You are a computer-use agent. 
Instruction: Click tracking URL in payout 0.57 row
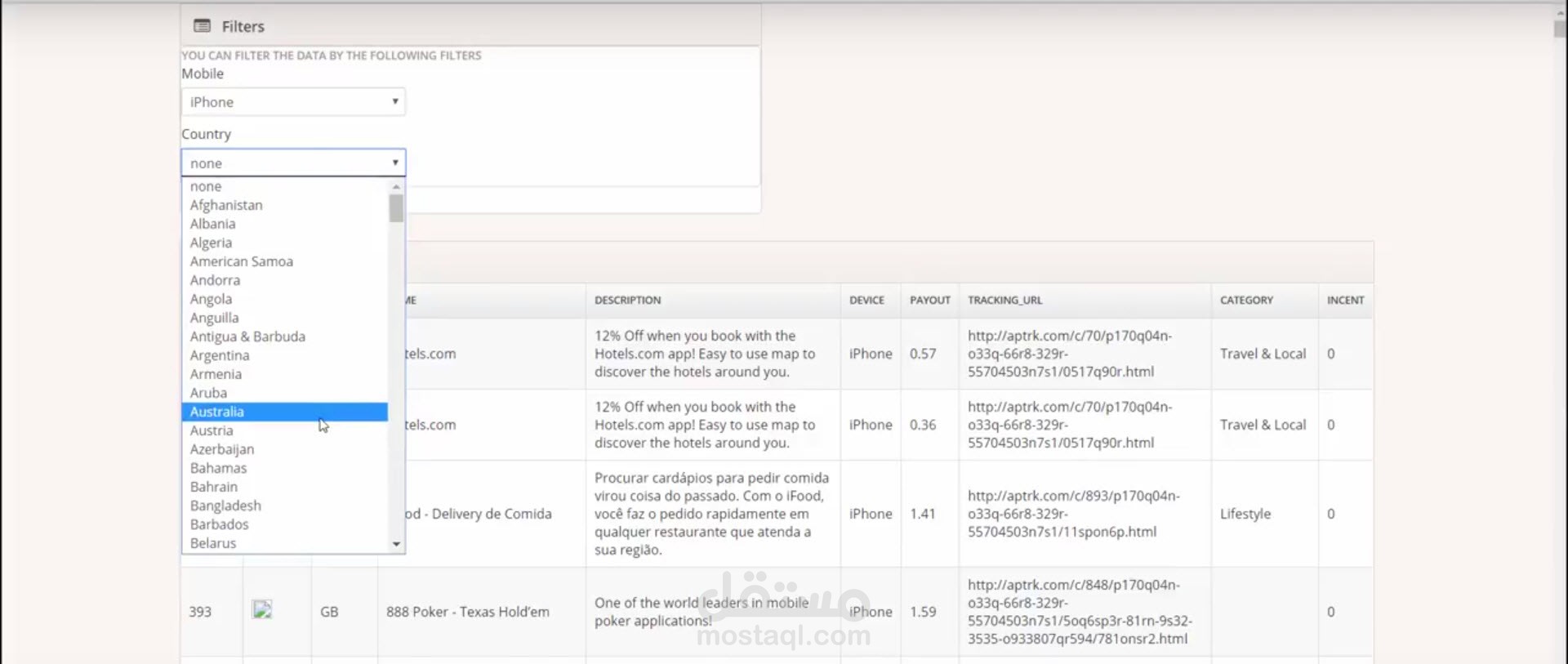(1070, 354)
